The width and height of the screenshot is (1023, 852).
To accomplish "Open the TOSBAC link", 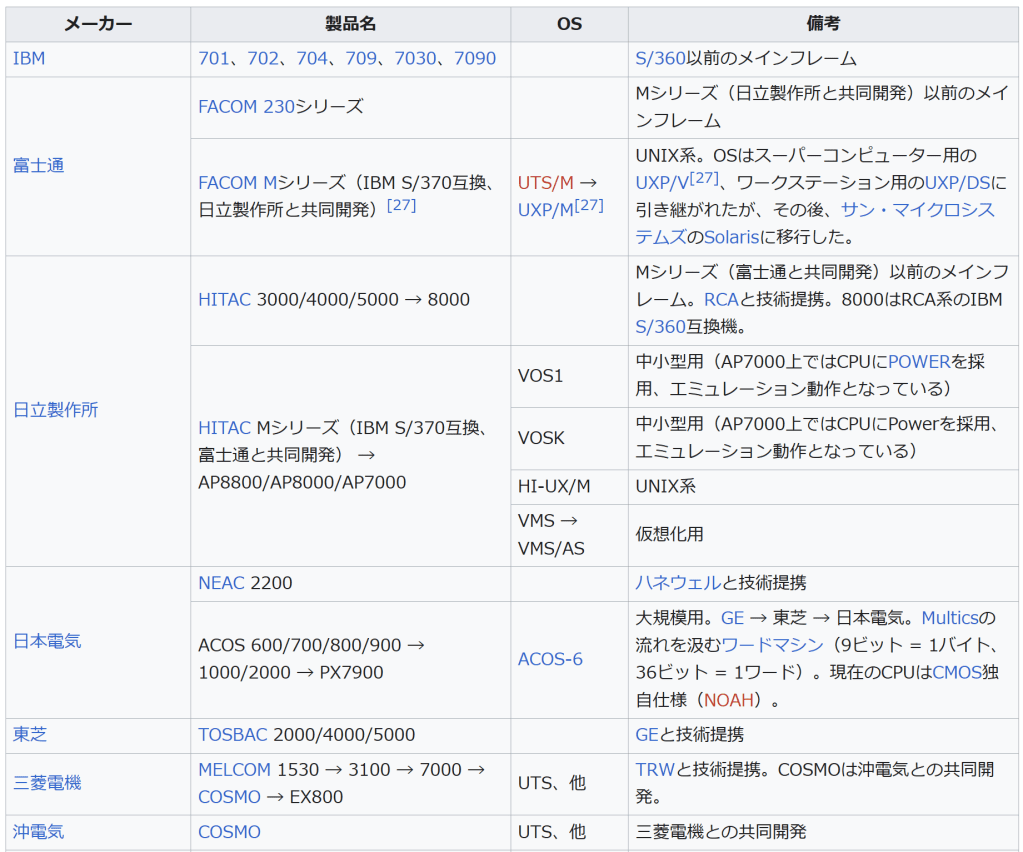I will 233,735.
